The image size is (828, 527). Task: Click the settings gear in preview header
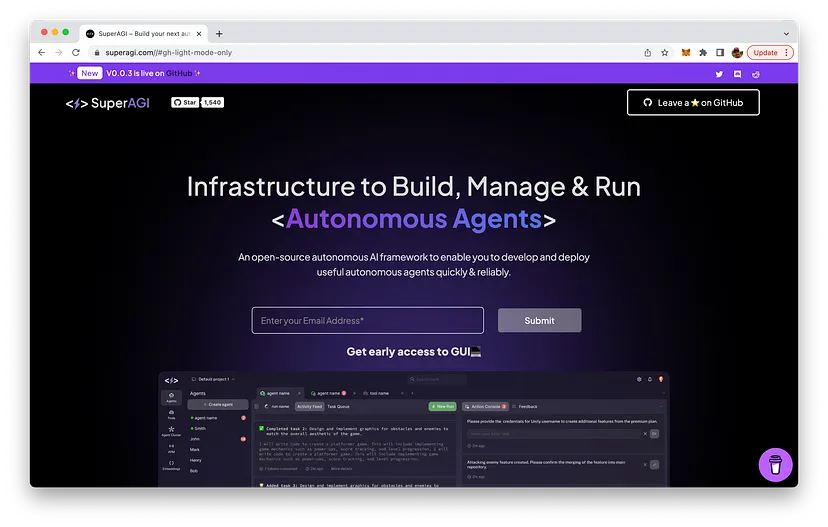coord(639,379)
